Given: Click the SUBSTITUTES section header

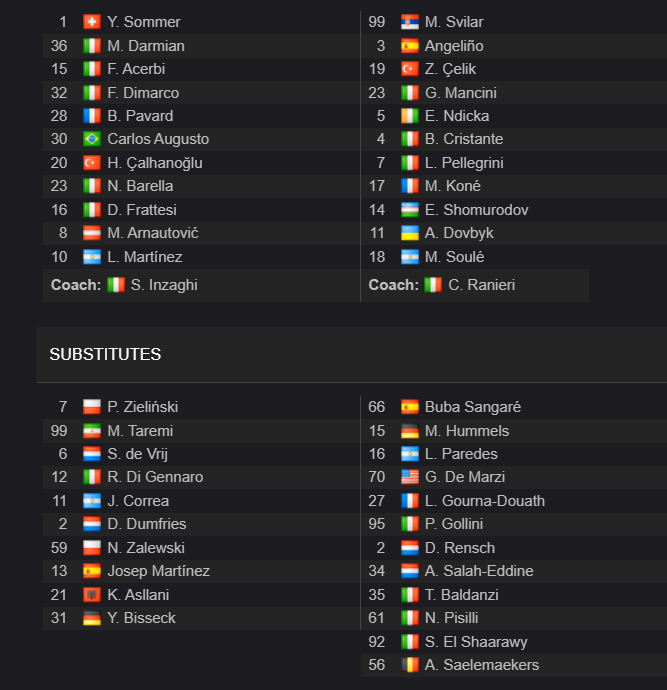Looking at the screenshot, I should (105, 354).
